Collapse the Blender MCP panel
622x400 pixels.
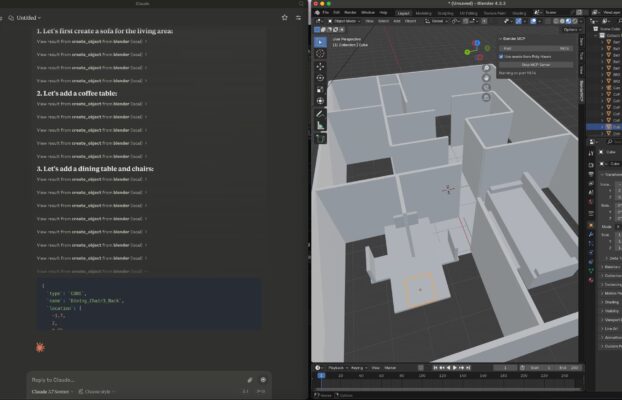501,39
